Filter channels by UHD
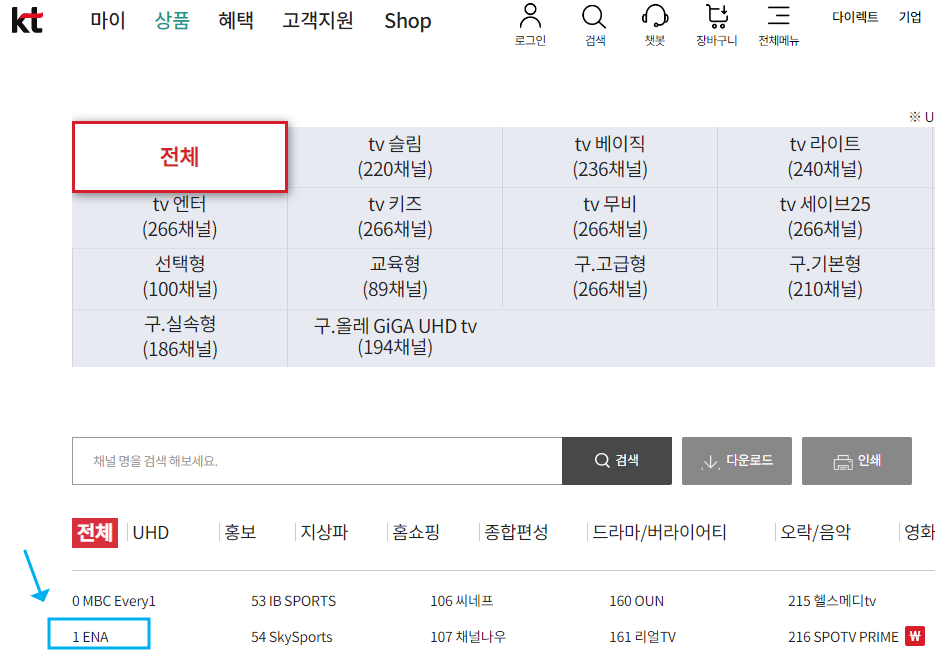The image size is (935, 656). coord(151,533)
